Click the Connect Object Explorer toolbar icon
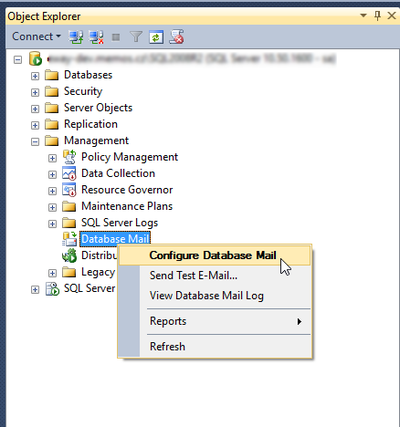Image resolution: width=400 pixels, height=427 pixels. 76,37
